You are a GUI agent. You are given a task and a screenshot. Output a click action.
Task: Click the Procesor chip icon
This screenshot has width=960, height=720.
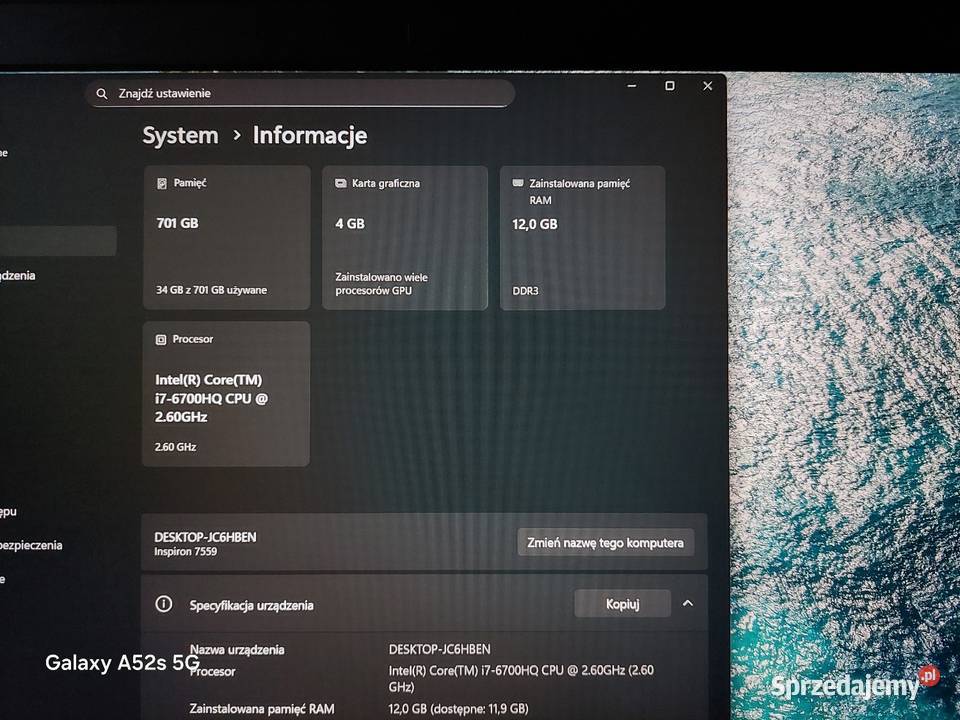[161, 339]
